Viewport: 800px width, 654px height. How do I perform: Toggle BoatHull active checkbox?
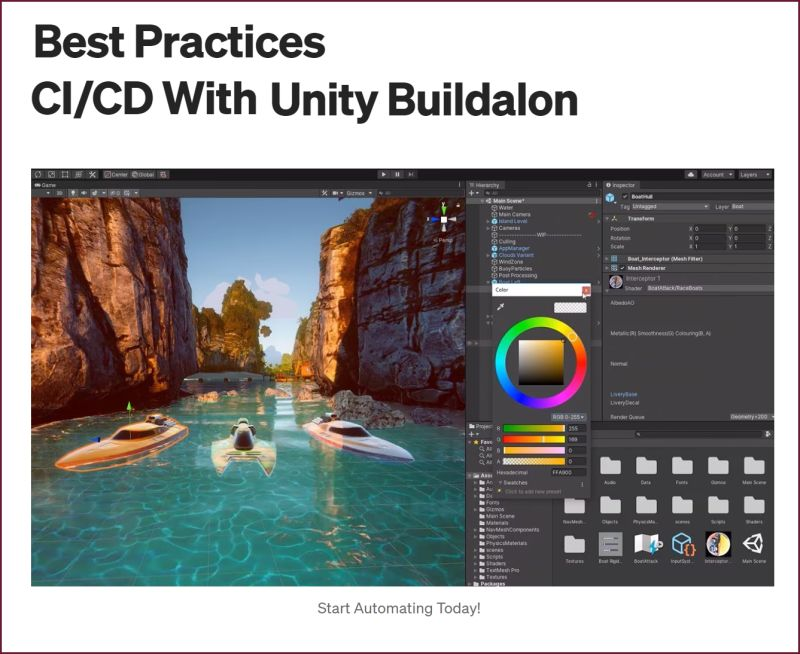(625, 196)
